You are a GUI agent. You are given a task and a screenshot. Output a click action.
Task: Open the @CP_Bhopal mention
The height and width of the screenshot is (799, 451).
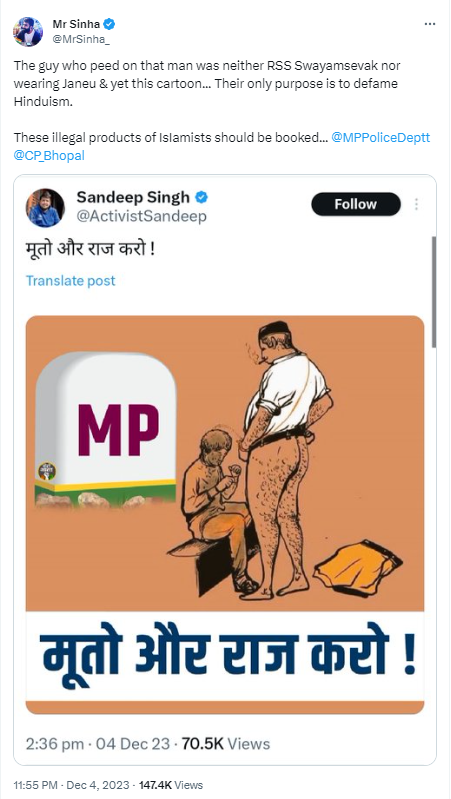49,156
